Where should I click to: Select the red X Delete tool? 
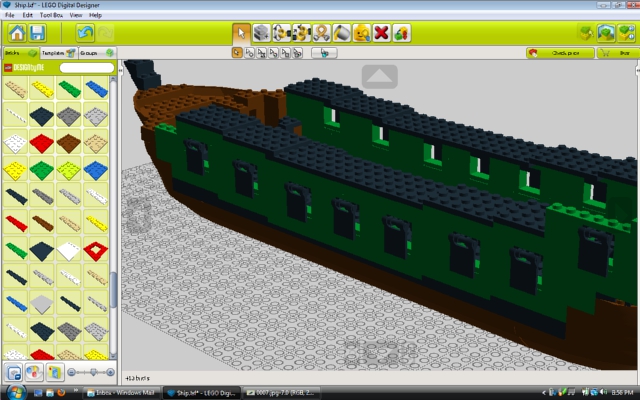381,33
